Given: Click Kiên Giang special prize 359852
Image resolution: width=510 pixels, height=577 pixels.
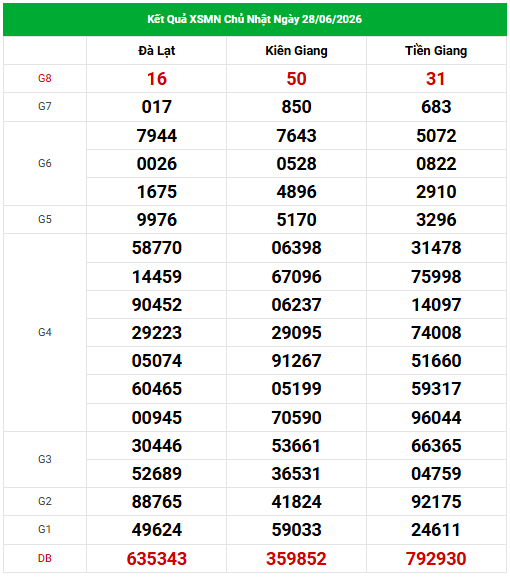Looking at the screenshot, I should coord(297,559).
